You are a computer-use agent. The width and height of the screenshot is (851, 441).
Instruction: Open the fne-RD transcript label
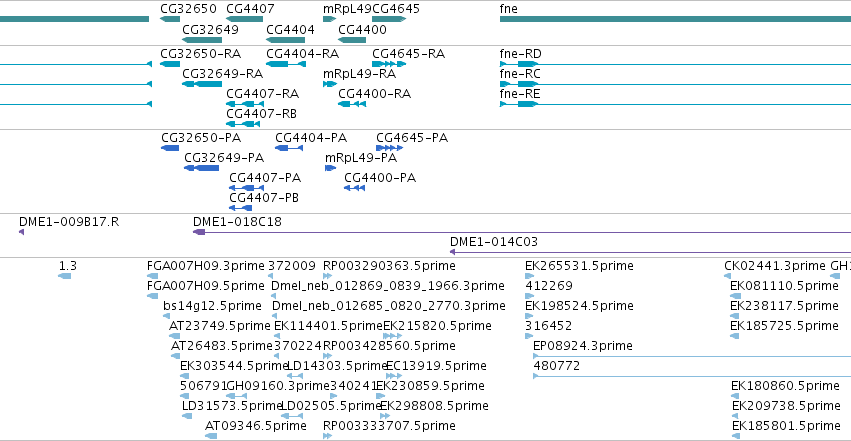pyautogui.click(x=520, y=54)
